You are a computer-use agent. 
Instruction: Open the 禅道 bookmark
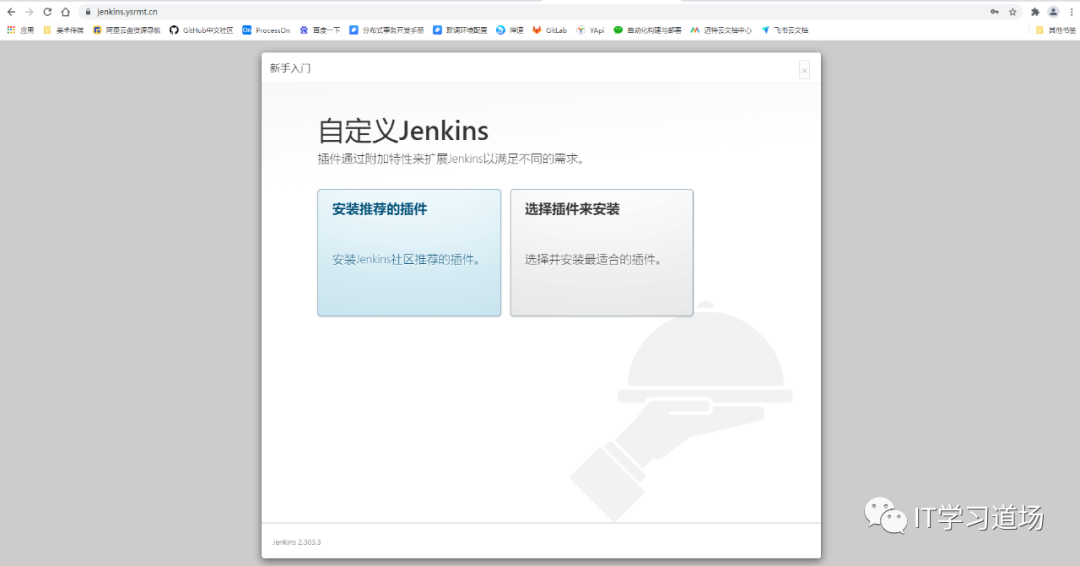pyautogui.click(x=510, y=30)
